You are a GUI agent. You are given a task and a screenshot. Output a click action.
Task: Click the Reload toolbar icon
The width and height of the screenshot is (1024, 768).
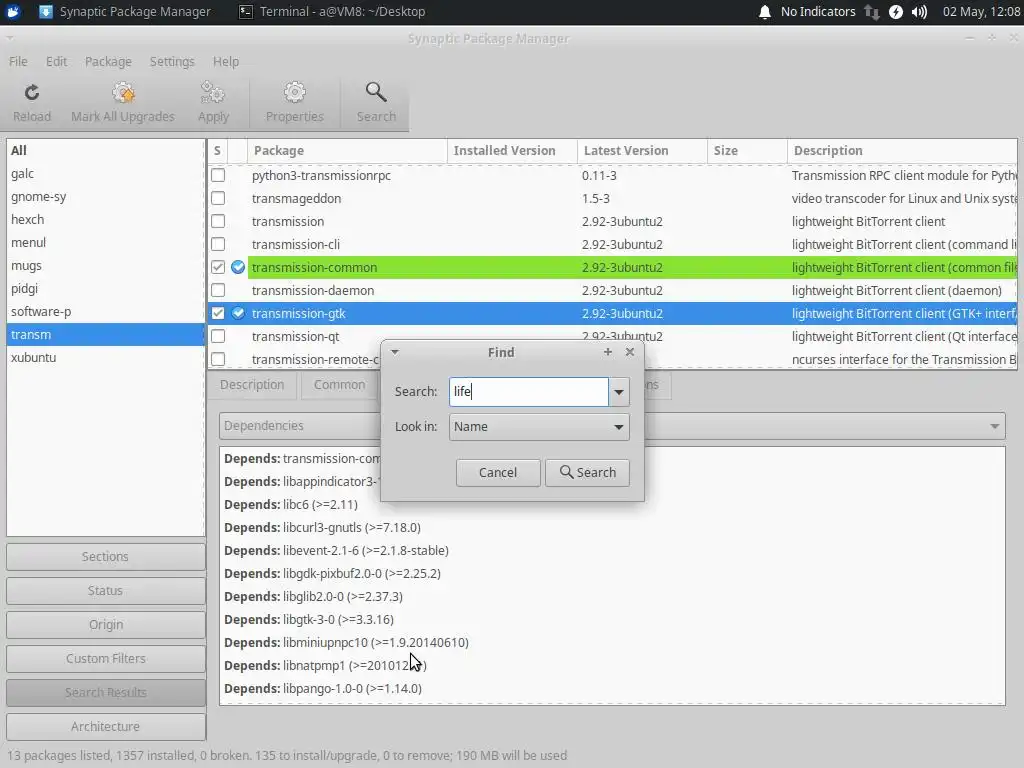pyautogui.click(x=31, y=93)
